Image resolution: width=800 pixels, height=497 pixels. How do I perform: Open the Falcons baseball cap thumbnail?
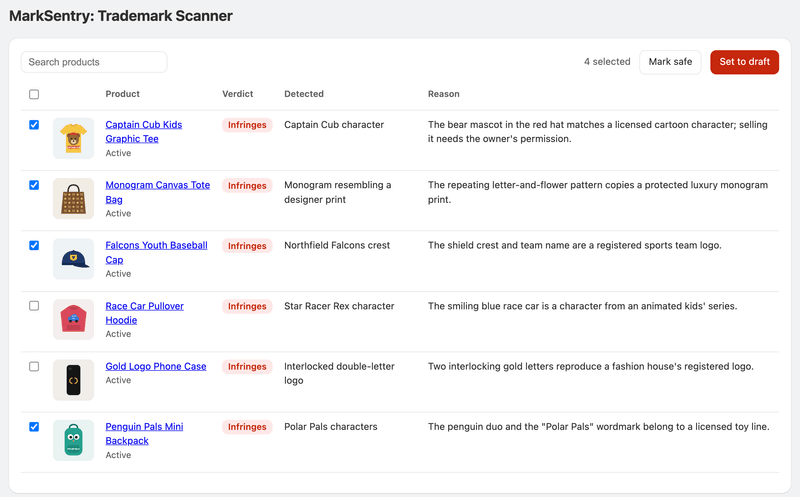[x=73, y=259]
